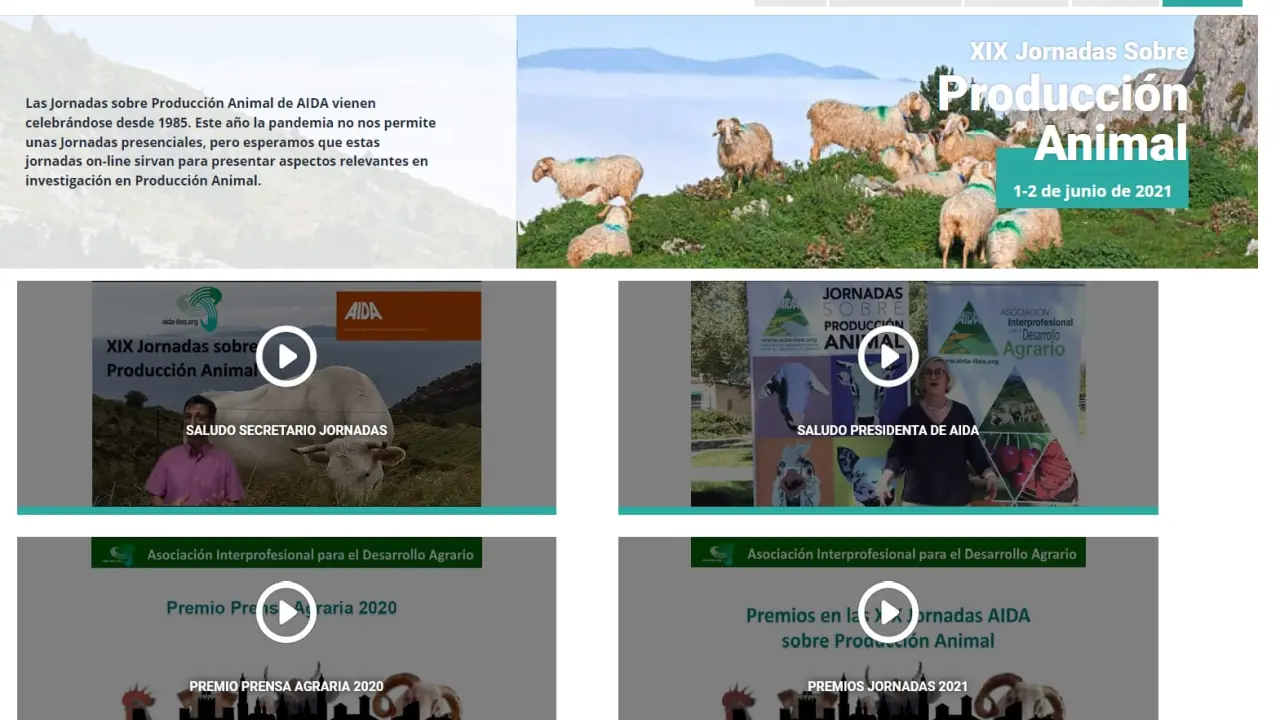Image resolution: width=1280 pixels, height=720 pixels.
Task: Click the orange AIDA logo in first video
Action: pyautogui.click(x=408, y=315)
